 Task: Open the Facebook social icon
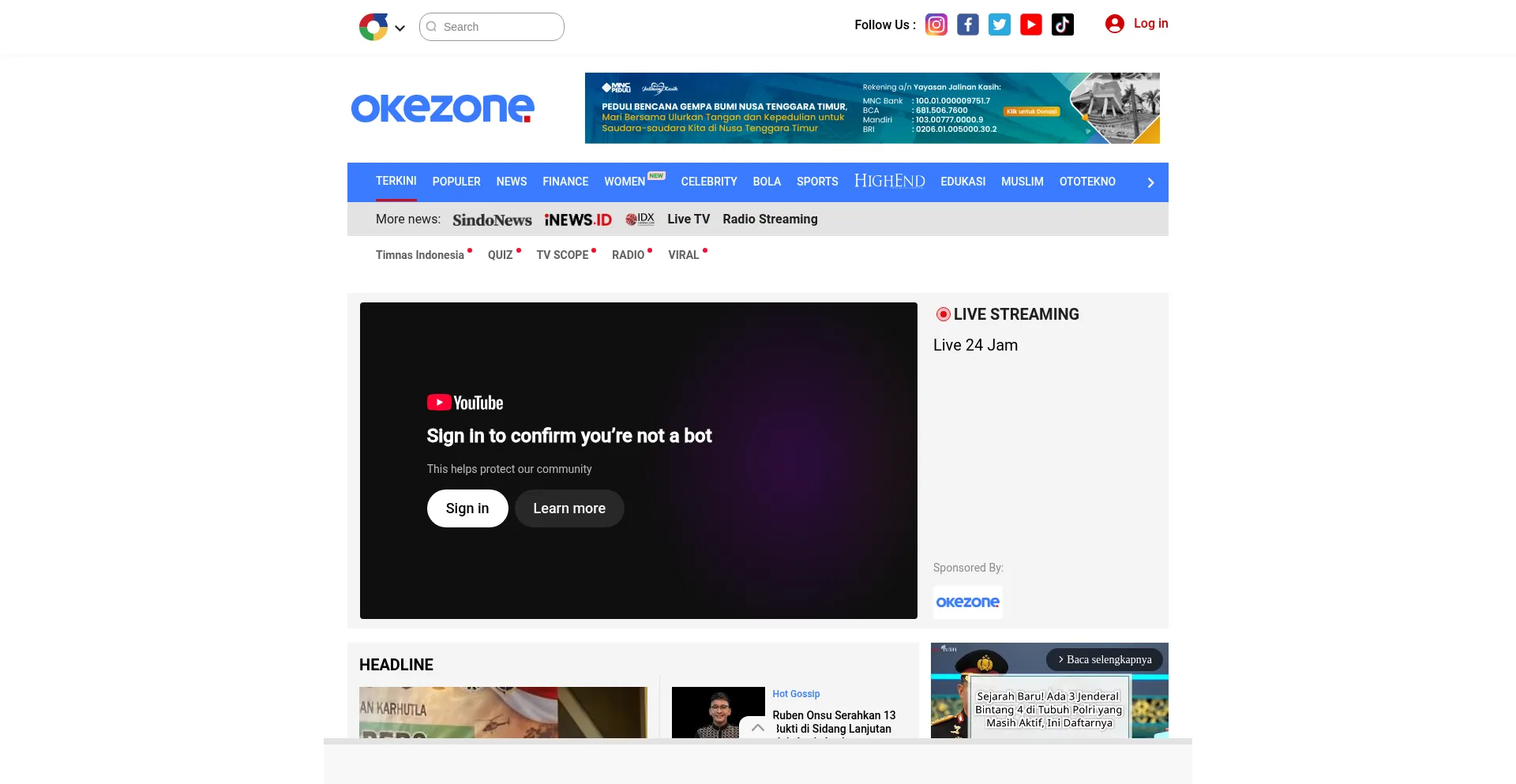click(x=968, y=24)
